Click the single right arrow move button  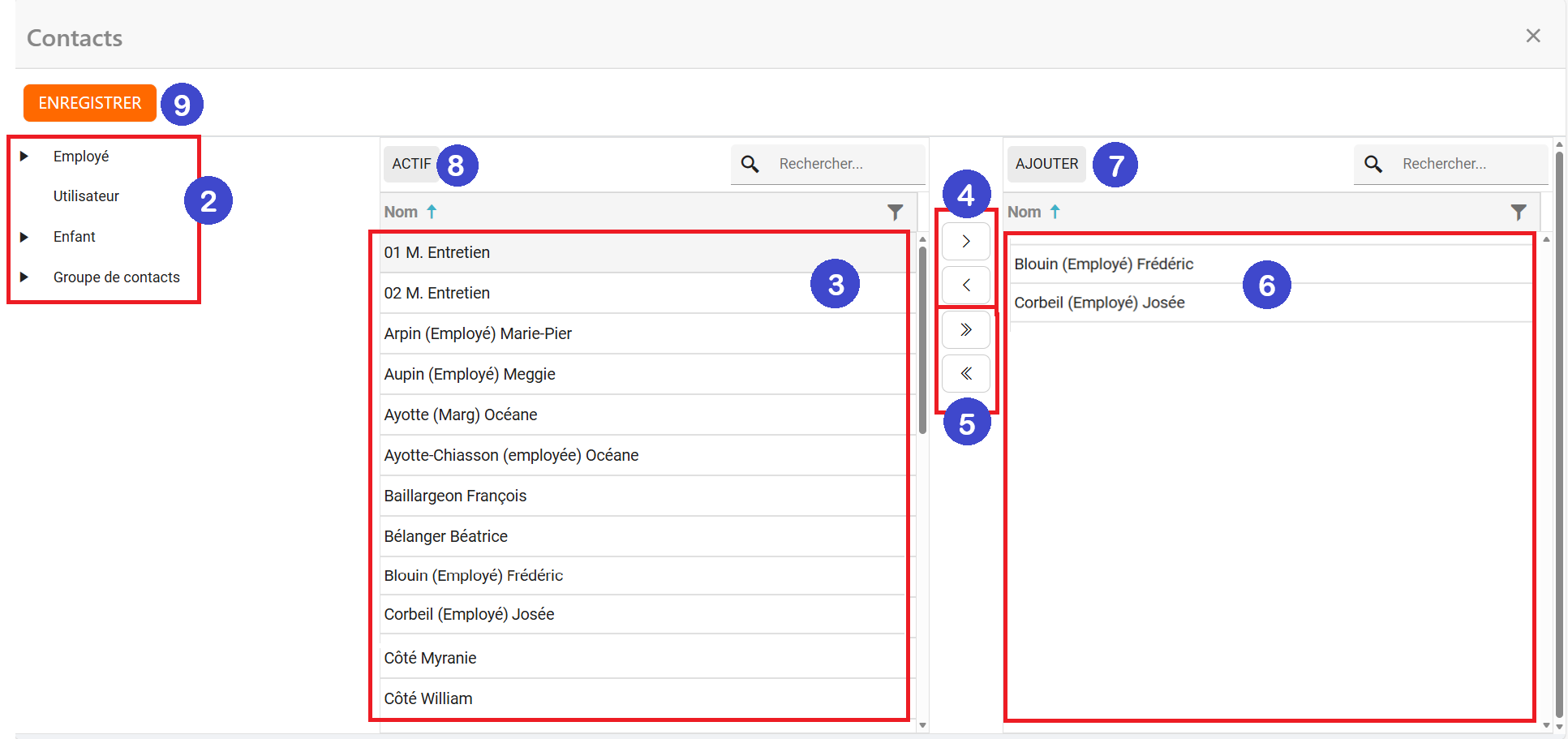[x=965, y=242]
